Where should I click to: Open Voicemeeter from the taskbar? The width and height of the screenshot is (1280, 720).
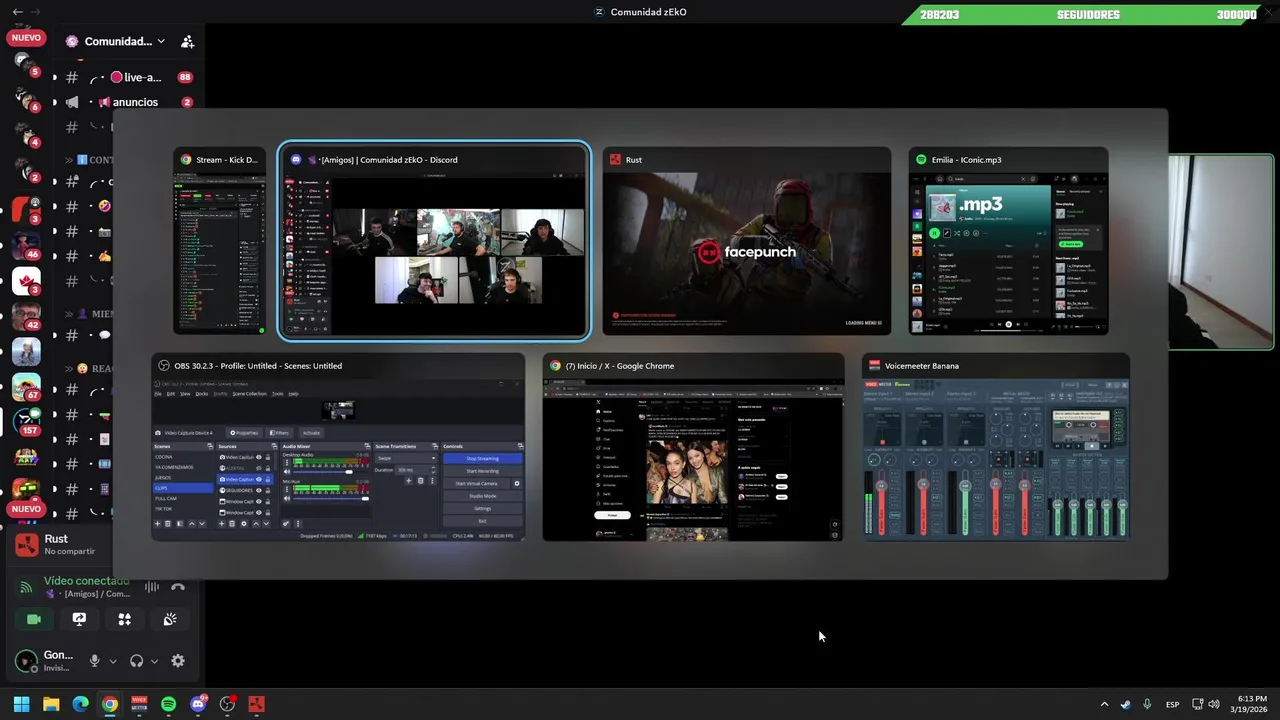coord(139,704)
